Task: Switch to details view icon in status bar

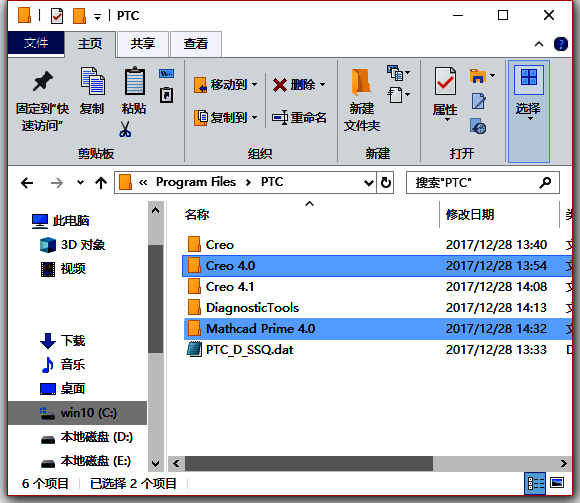Action: pos(535,483)
